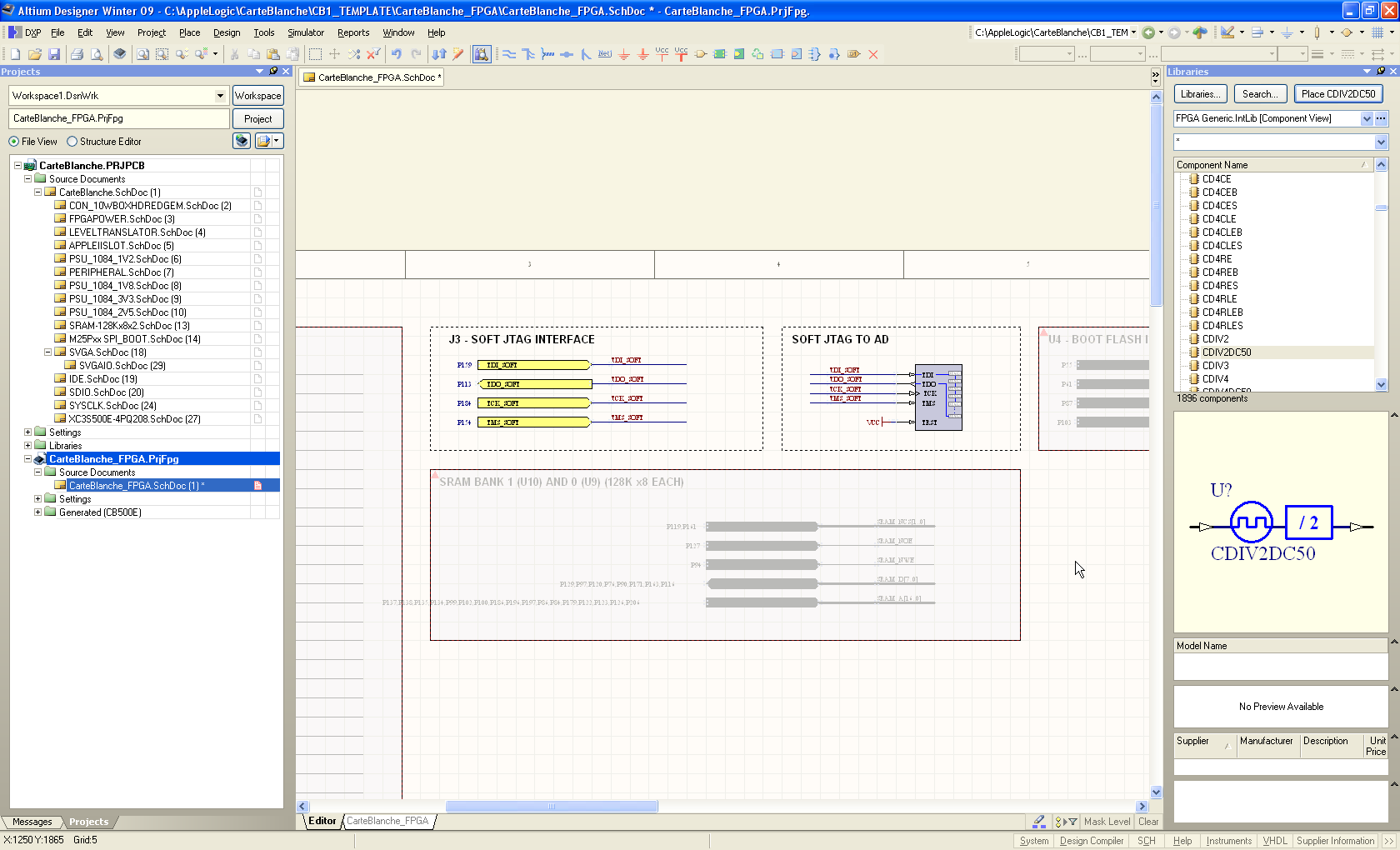
Task: Click the Component Name column header
Action: click(1273, 165)
